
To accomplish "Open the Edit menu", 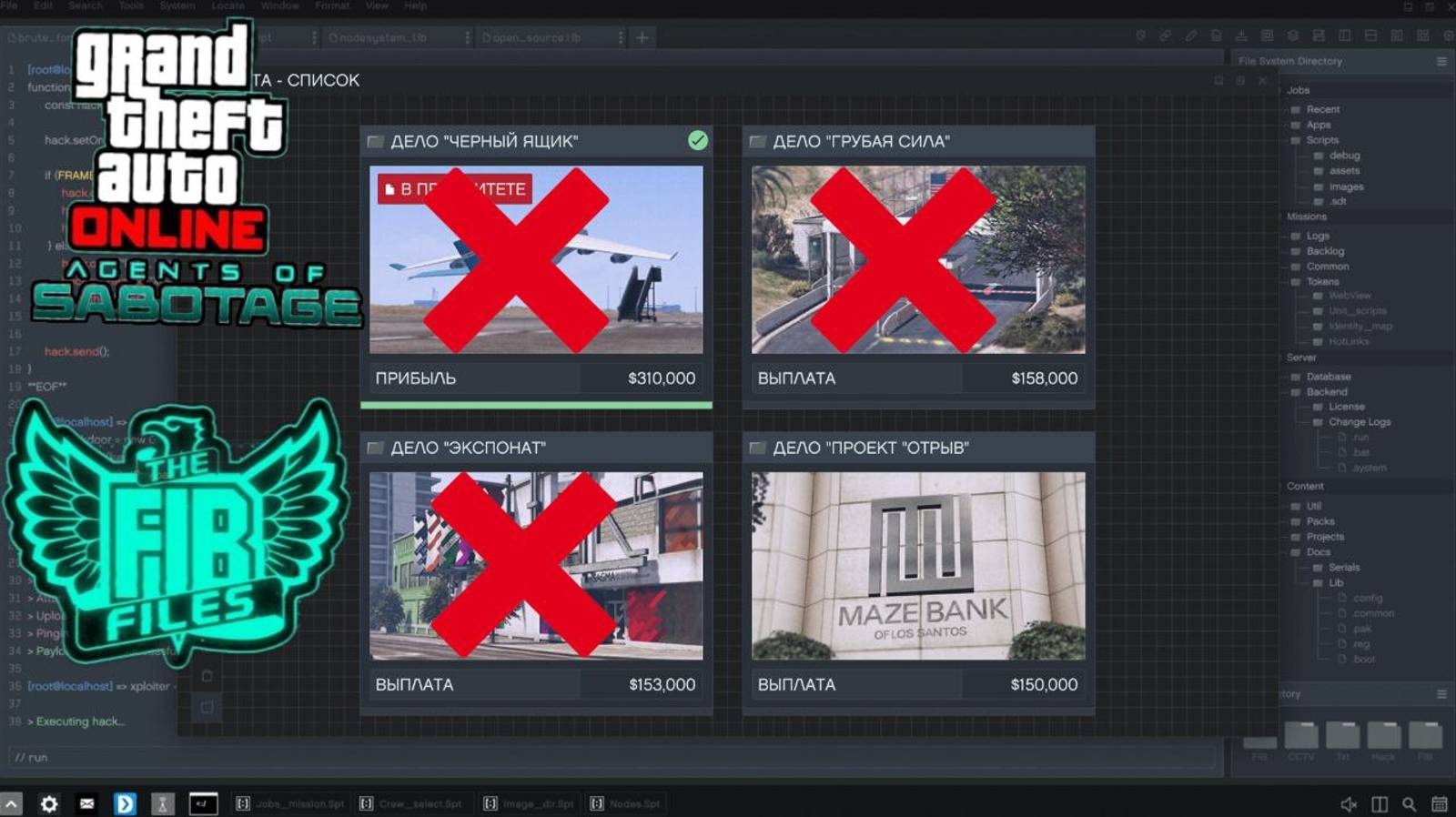I will click(x=43, y=5).
